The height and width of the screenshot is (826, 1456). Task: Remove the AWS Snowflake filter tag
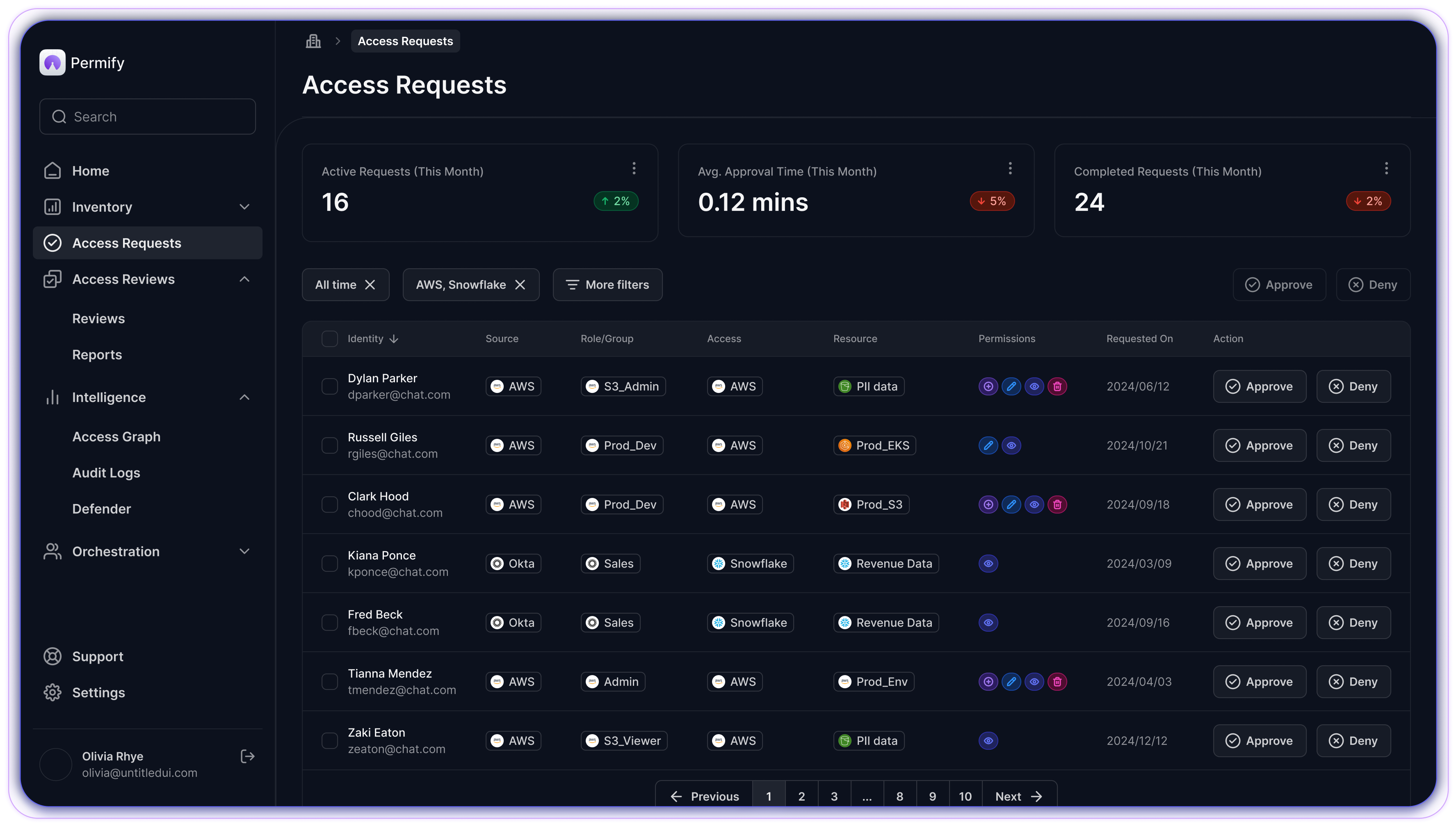521,284
